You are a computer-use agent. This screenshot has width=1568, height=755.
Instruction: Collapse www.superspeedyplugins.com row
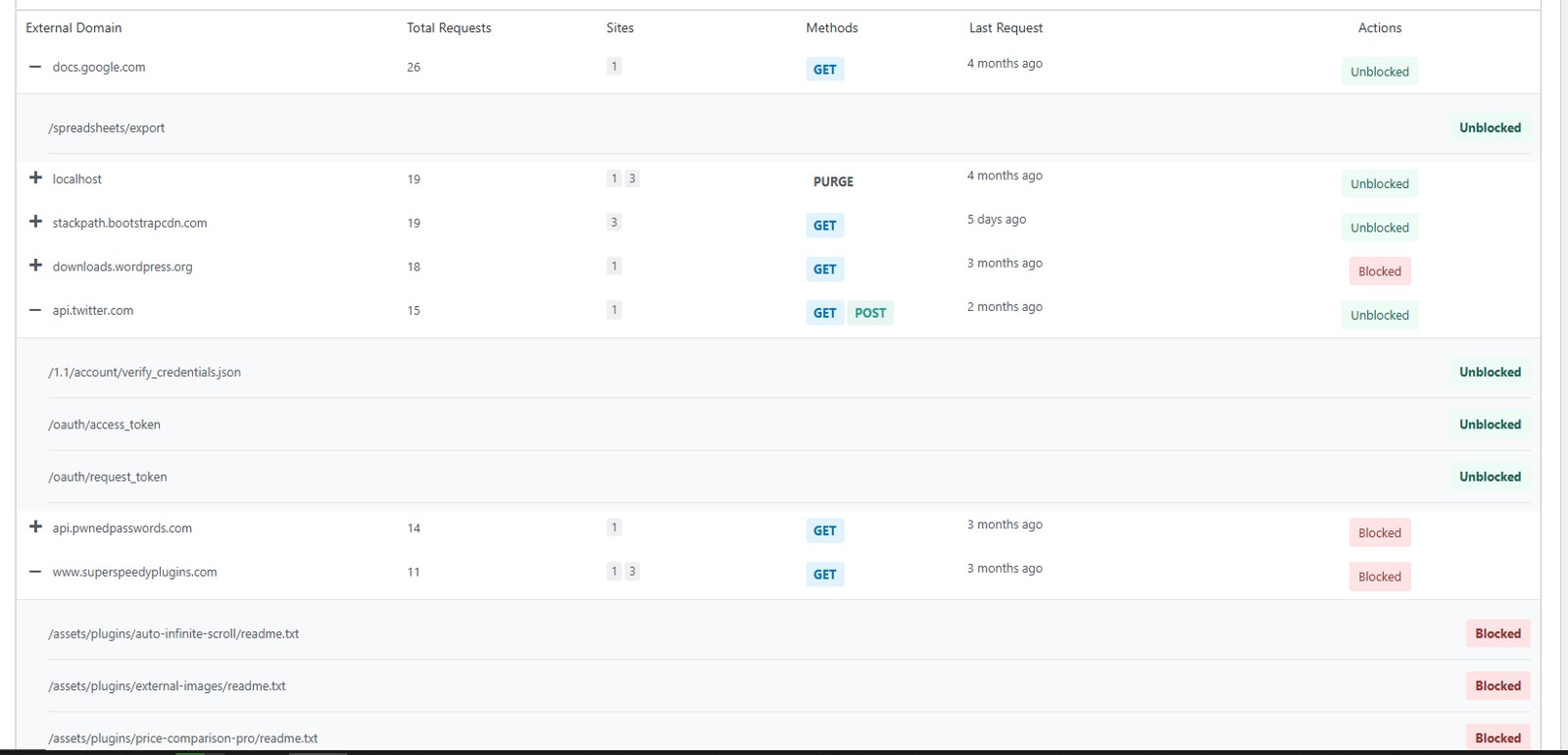[x=35, y=573]
